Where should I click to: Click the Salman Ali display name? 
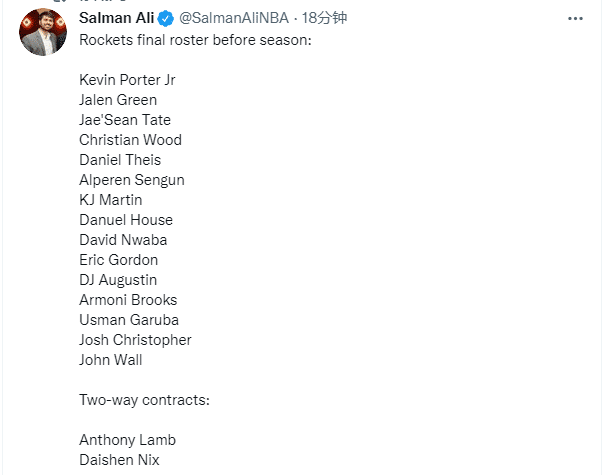tap(116, 19)
